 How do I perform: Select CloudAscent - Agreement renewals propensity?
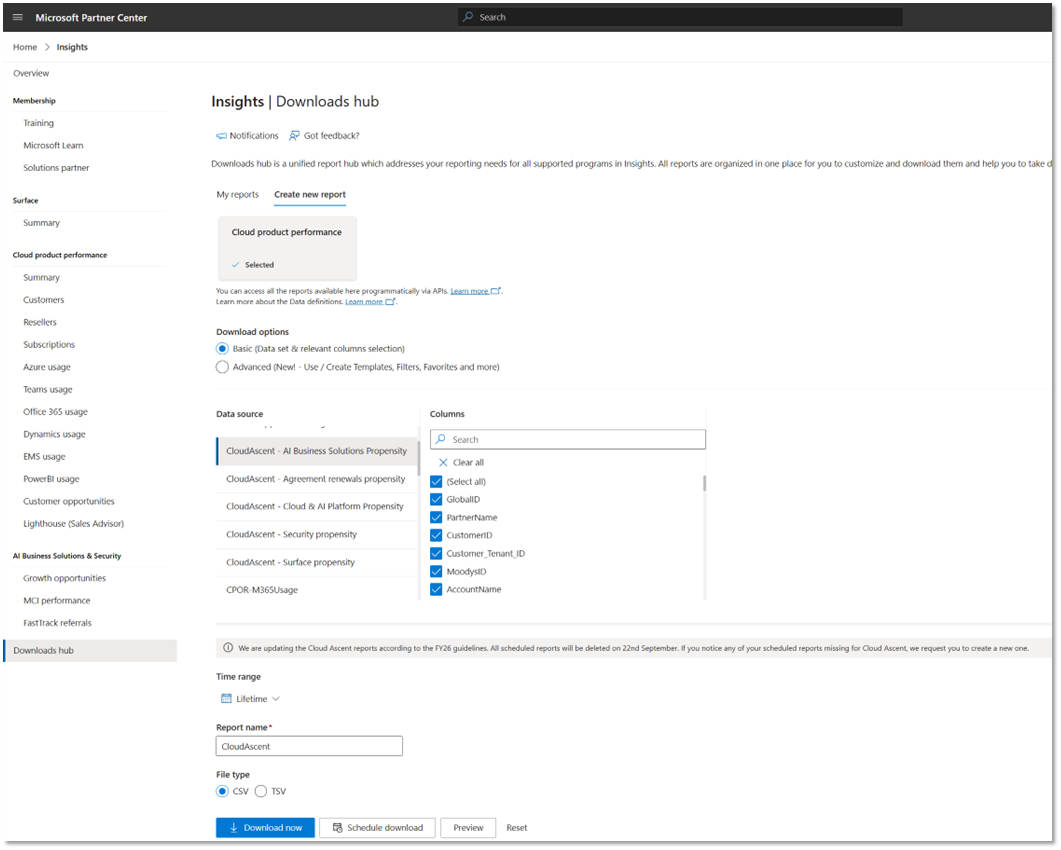[317, 479]
